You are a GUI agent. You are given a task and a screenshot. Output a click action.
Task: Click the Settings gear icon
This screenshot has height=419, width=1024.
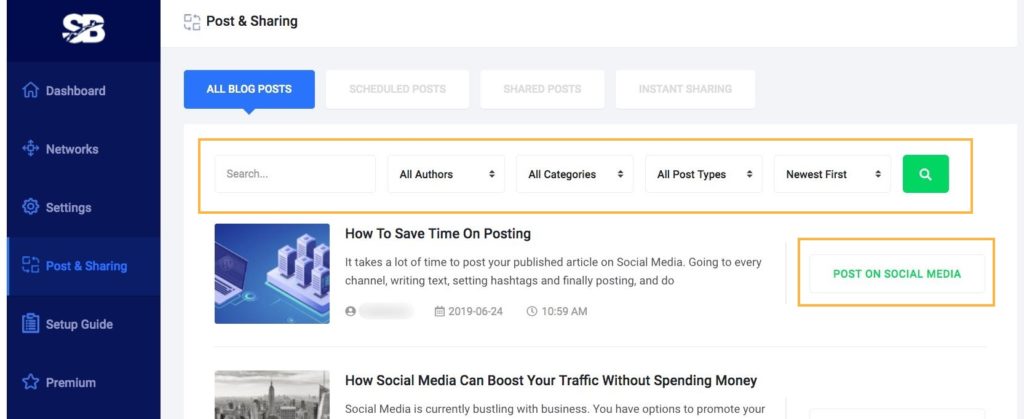(x=31, y=207)
